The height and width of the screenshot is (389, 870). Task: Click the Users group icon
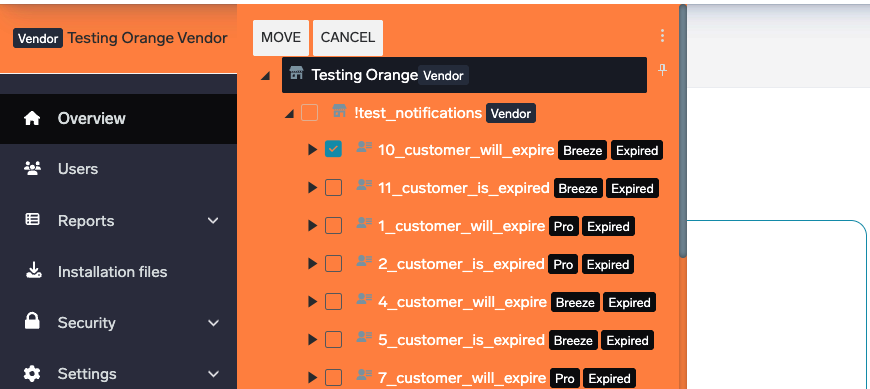pyautogui.click(x=32, y=168)
